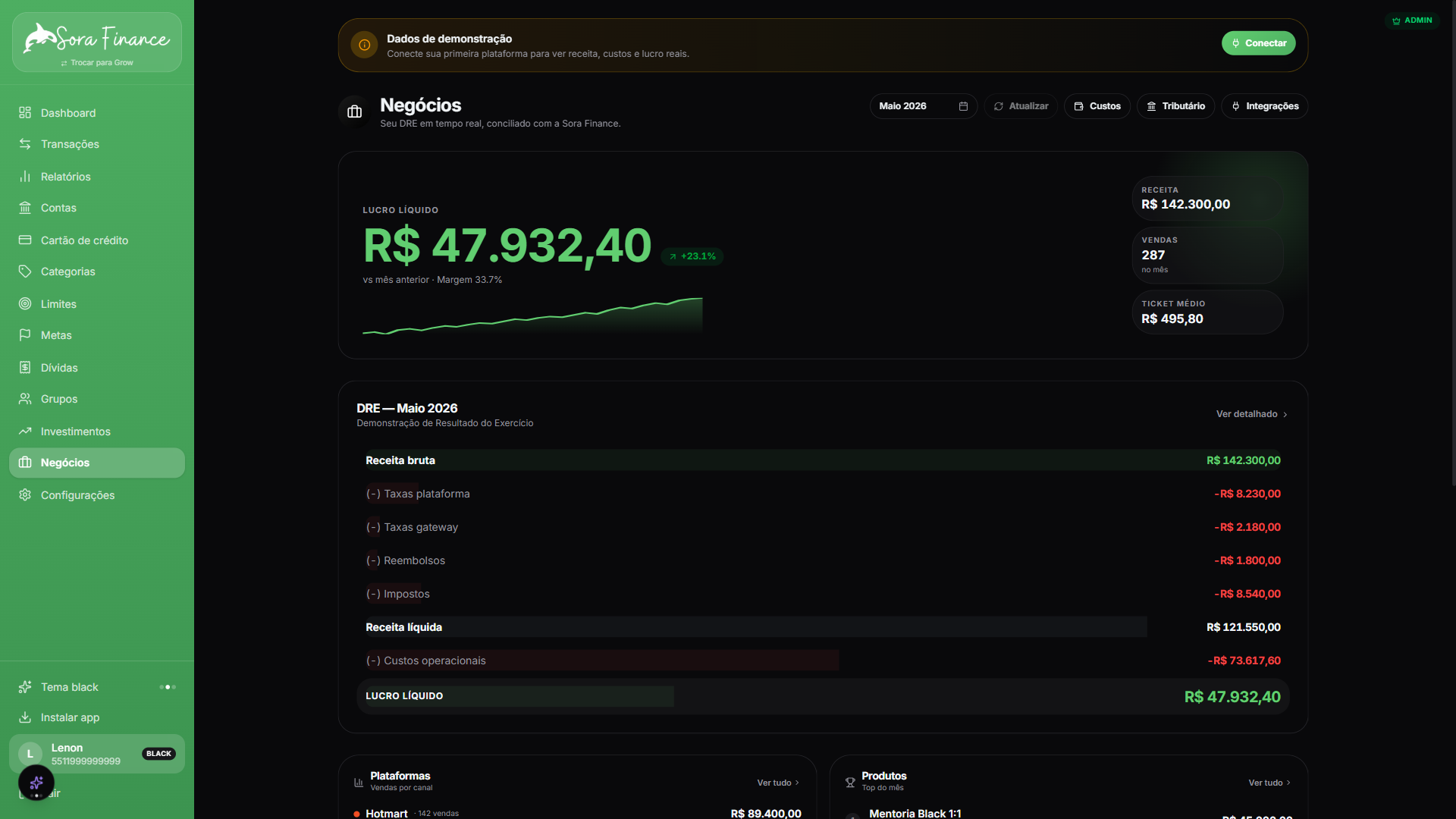This screenshot has height=819, width=1456.
Task: Click the Lenon user profile card
Action: (x=97, y=754)
